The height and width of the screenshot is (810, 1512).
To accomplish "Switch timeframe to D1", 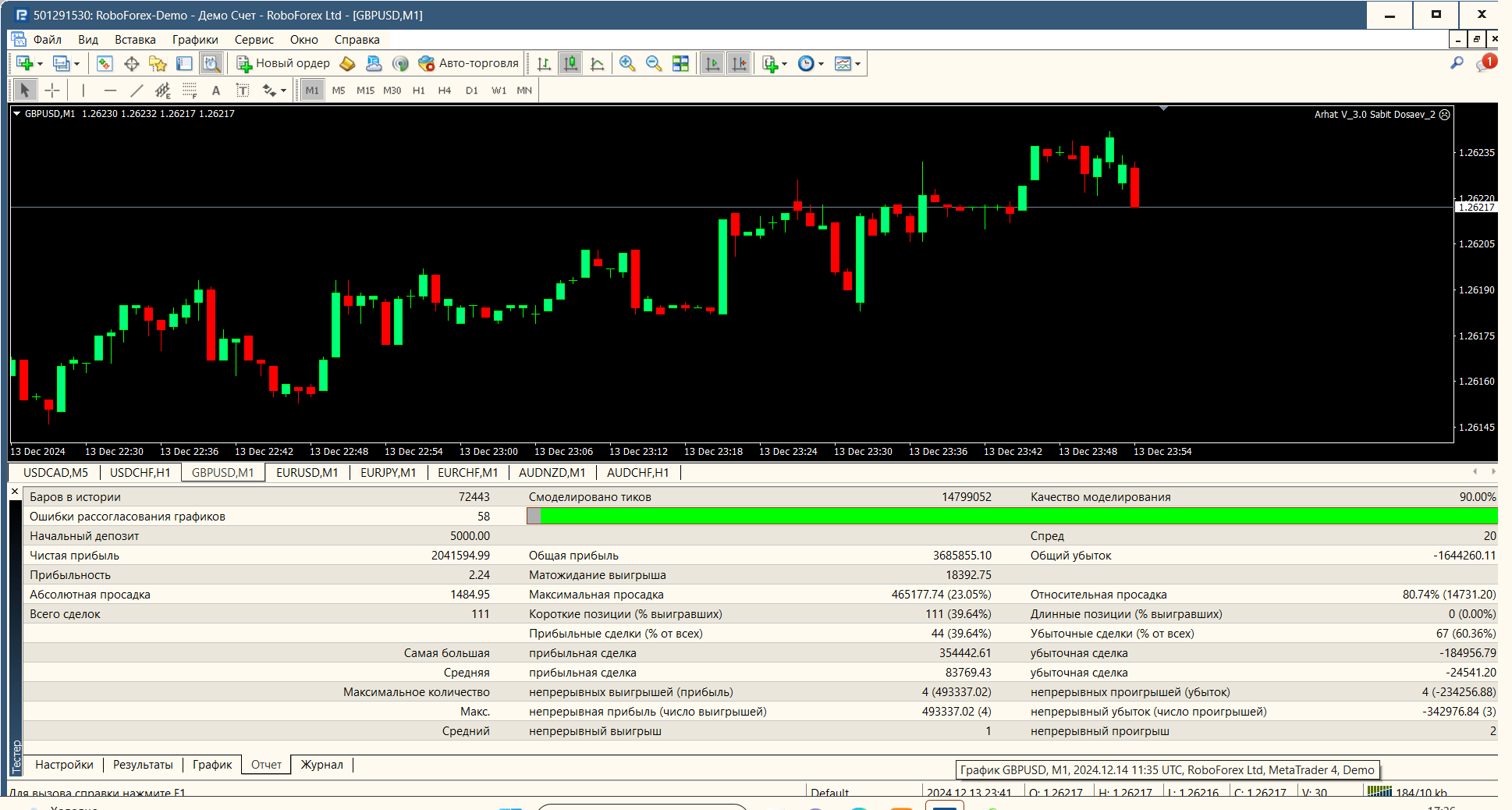I will pyautogui.click(x=472, y=91).
